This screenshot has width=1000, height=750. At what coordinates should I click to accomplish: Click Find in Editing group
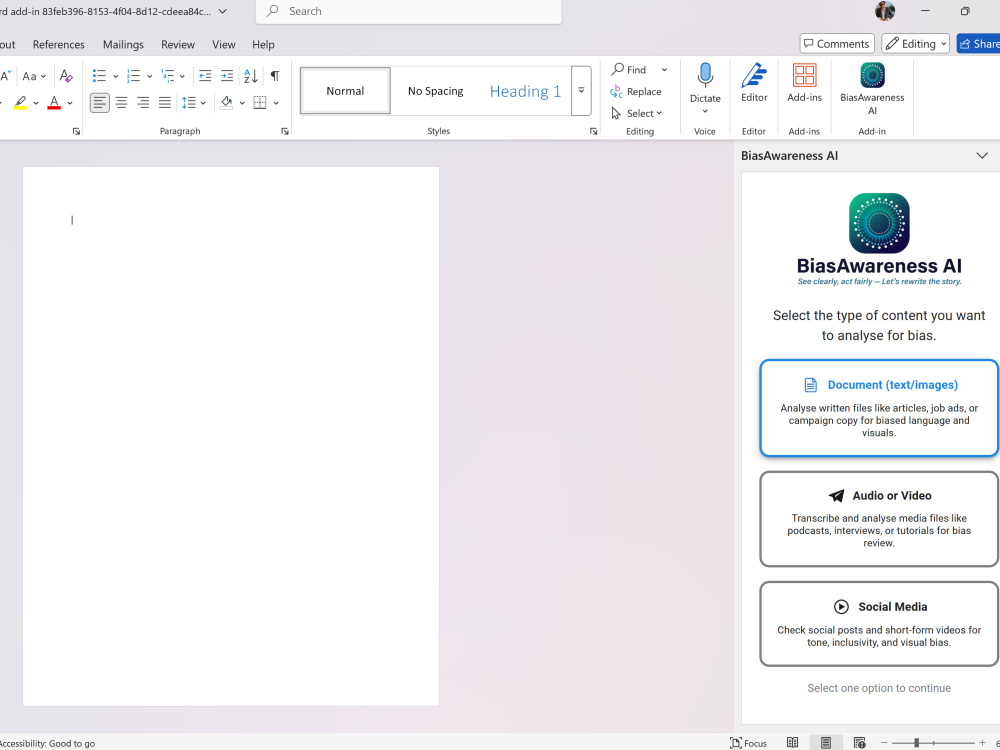coord(629,70)
